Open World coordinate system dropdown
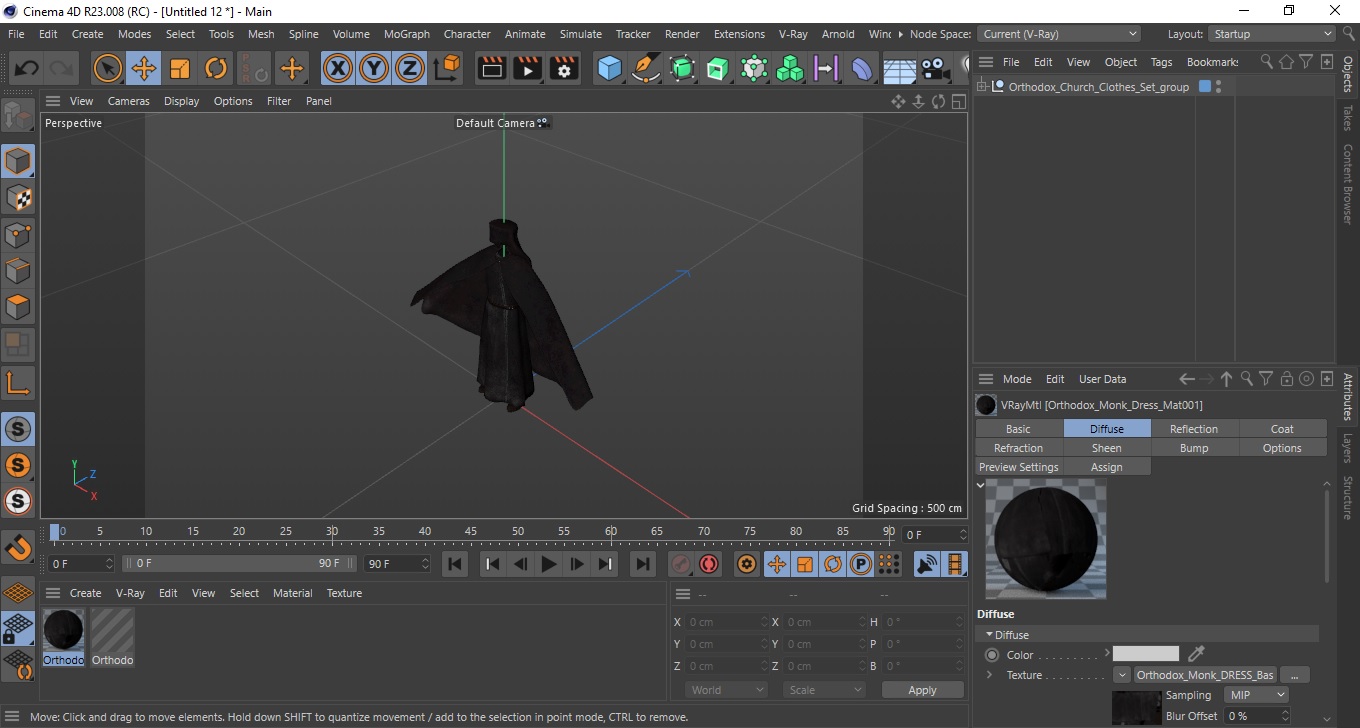This screenshot has width=1360, height=728. click(x=727, y=690)
